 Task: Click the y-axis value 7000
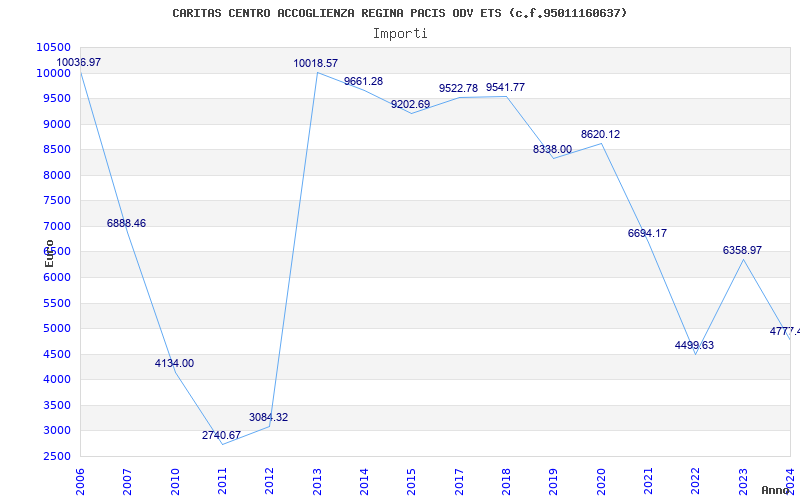[x=56, y=227]
